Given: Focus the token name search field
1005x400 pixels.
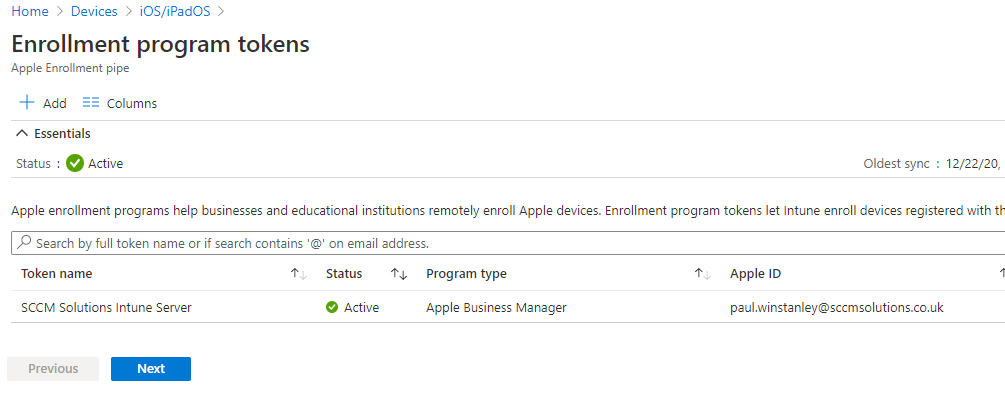Looking at the screenshot, I should tap(500, 243).
